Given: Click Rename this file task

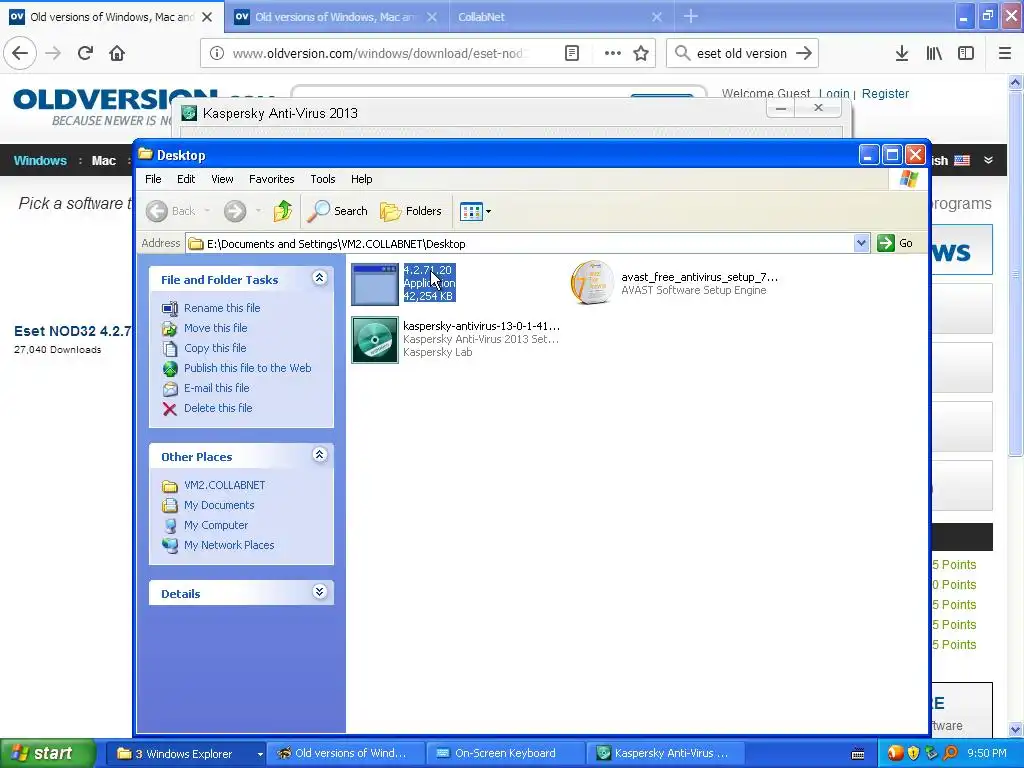Looking at the screenshot, I should tap(221, 308).
